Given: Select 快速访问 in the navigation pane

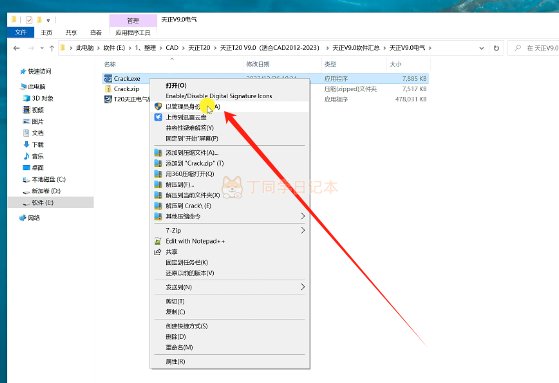Looking at the screenshot, I should pos(40,71).
